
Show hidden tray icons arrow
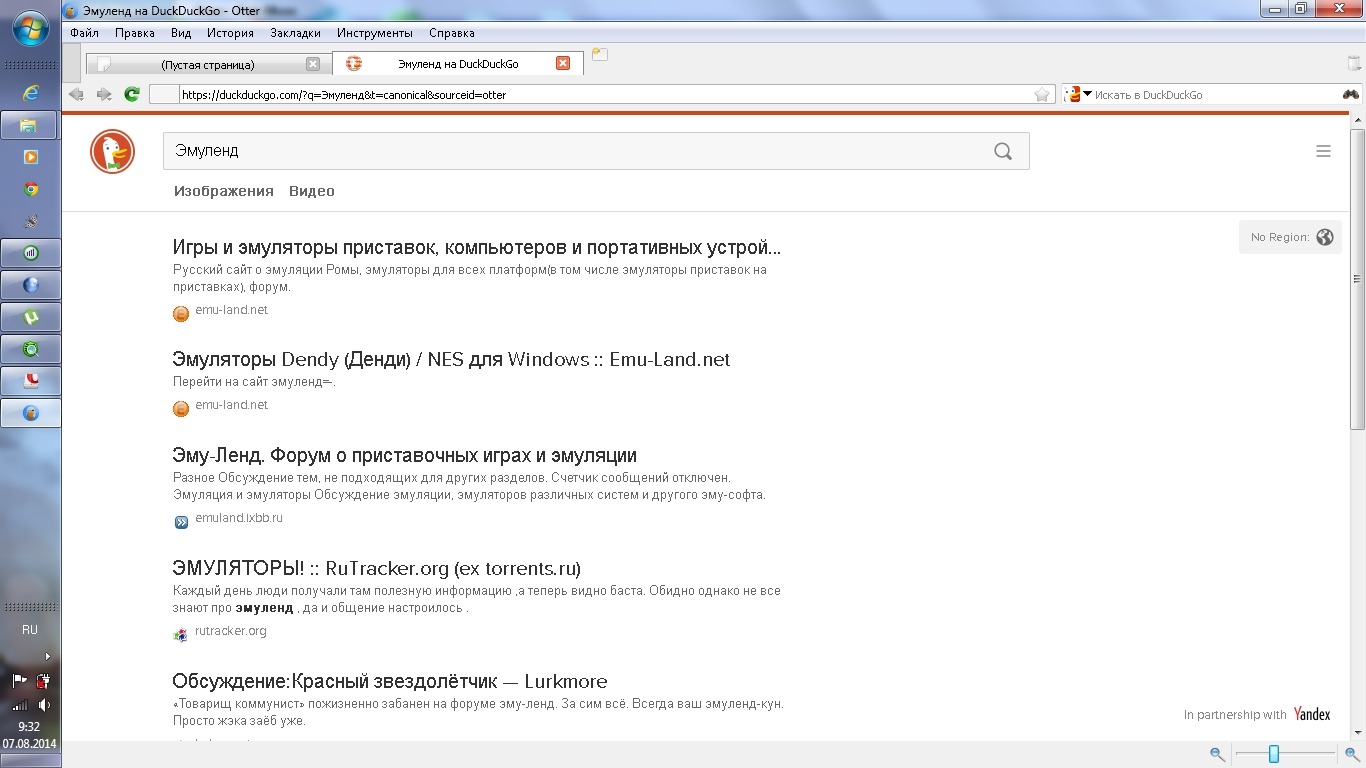pos(47,656)
